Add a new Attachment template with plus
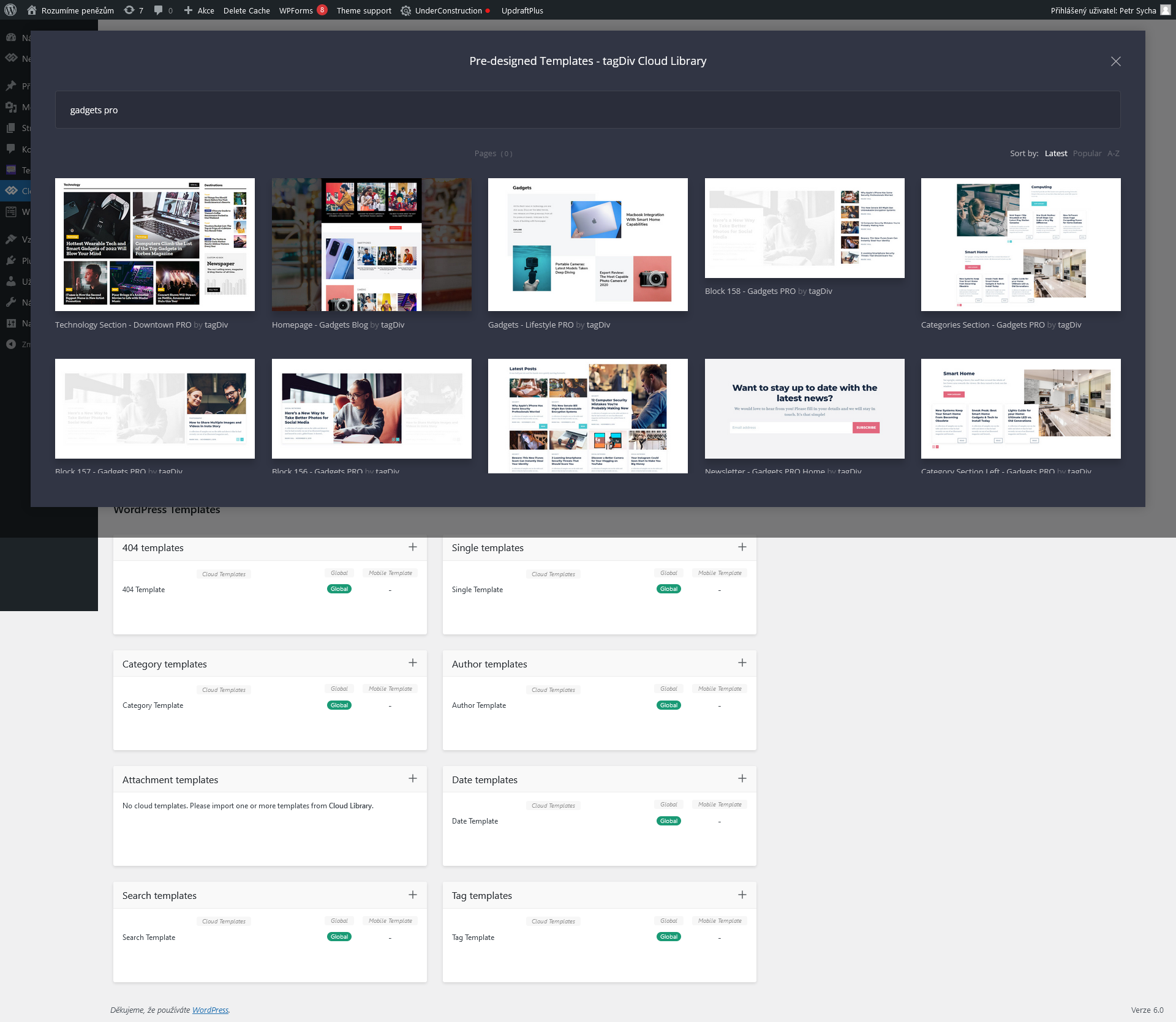The height and width of the screenshot is (1022, 1176). [413, 778]
